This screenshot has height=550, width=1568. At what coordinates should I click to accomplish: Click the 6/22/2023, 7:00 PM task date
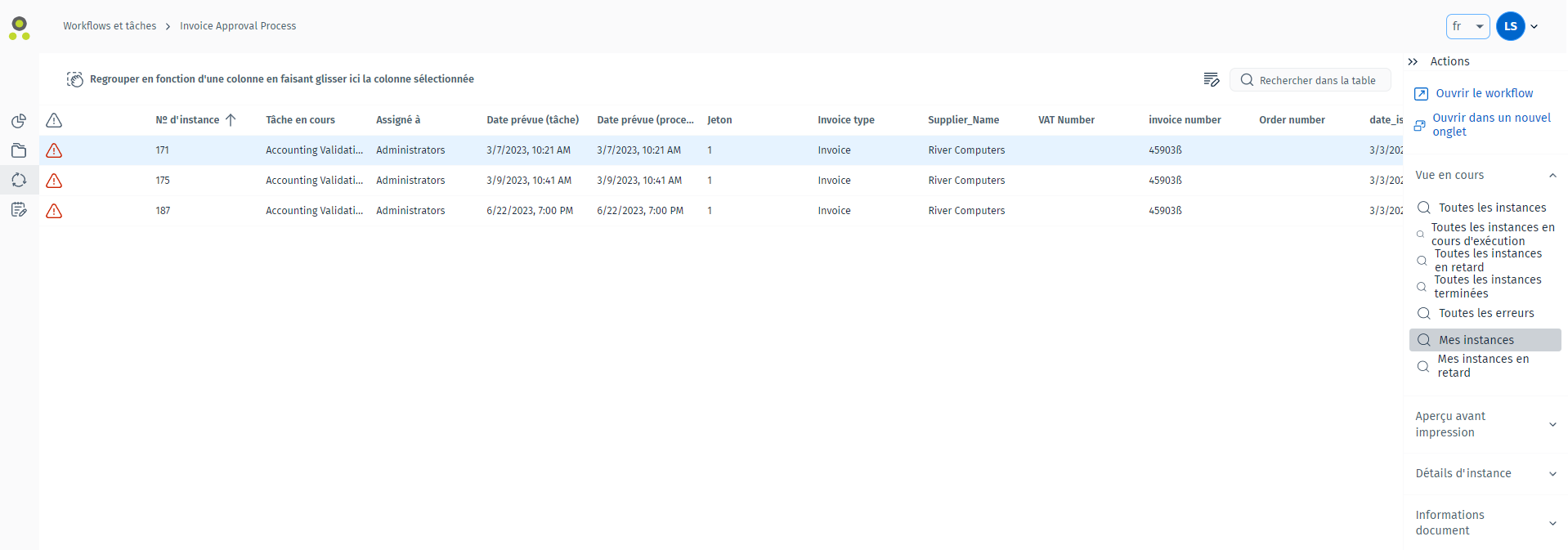[x=530, y=211]
